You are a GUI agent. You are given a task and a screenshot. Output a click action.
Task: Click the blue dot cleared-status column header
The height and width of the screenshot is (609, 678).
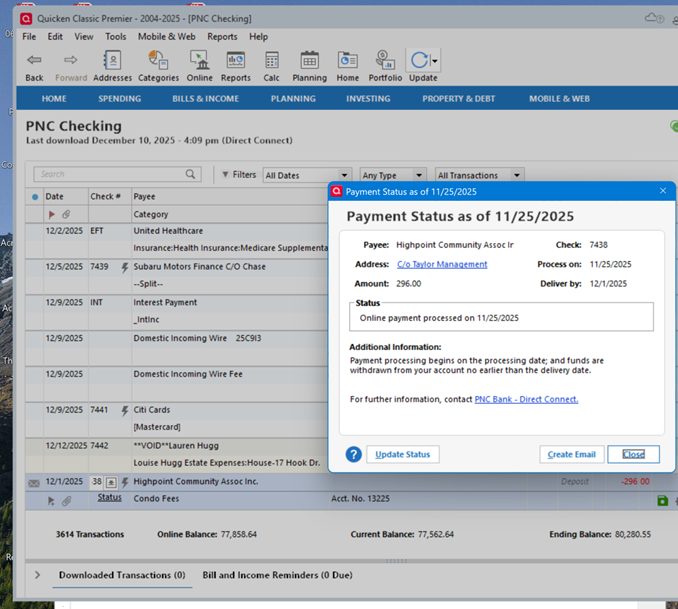coord(35,197)
